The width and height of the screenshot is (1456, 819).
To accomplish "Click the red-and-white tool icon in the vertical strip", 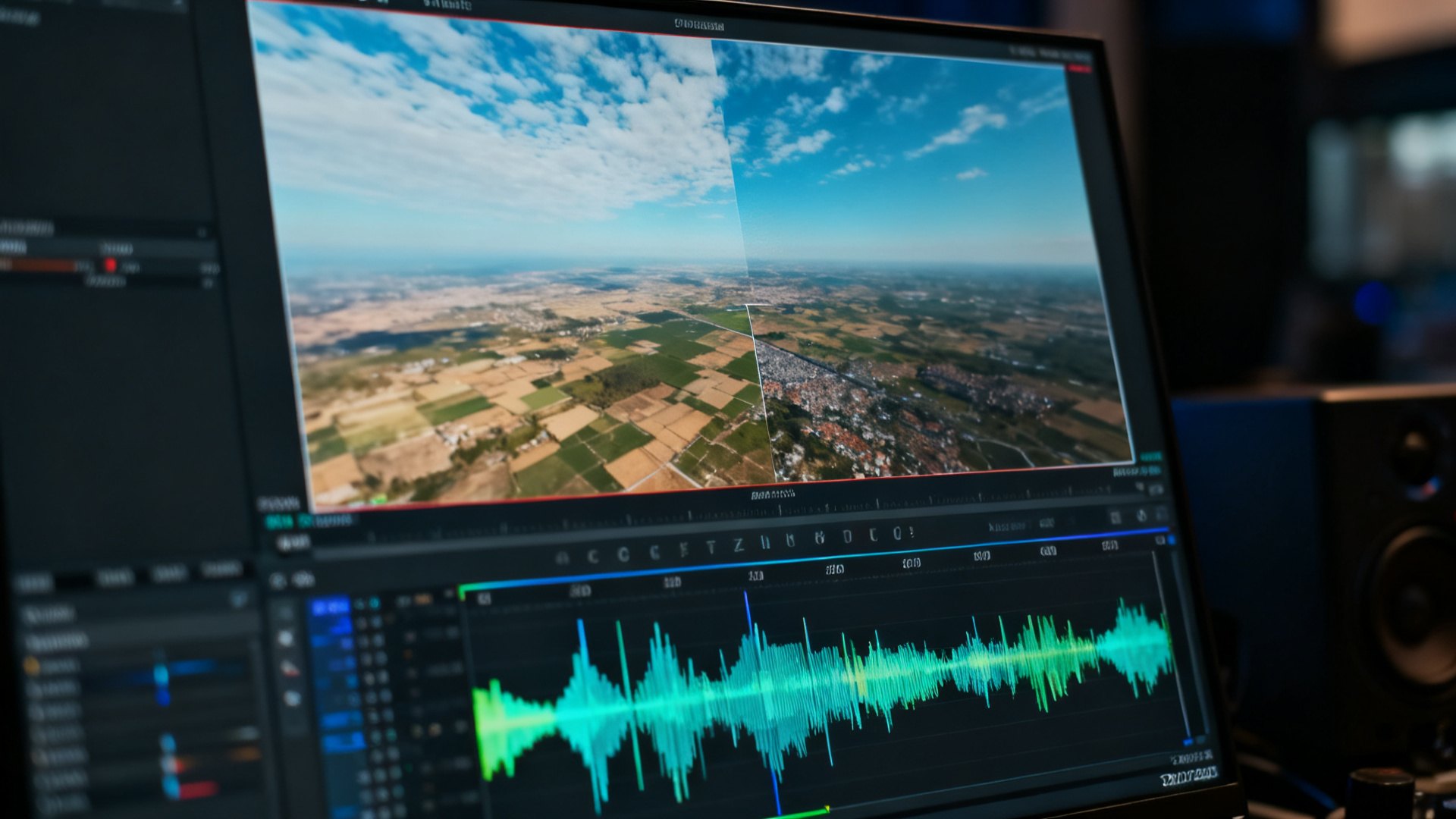I will (289, 669).
